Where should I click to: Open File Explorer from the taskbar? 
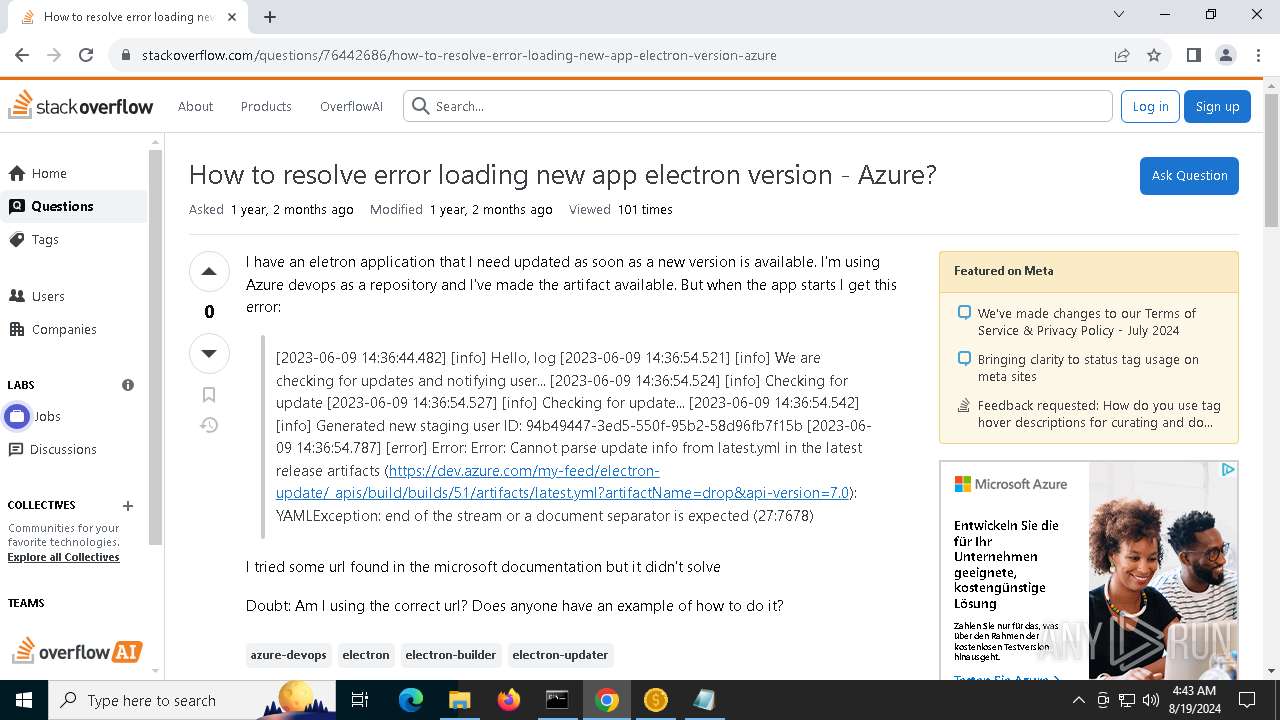coord(459,700)
